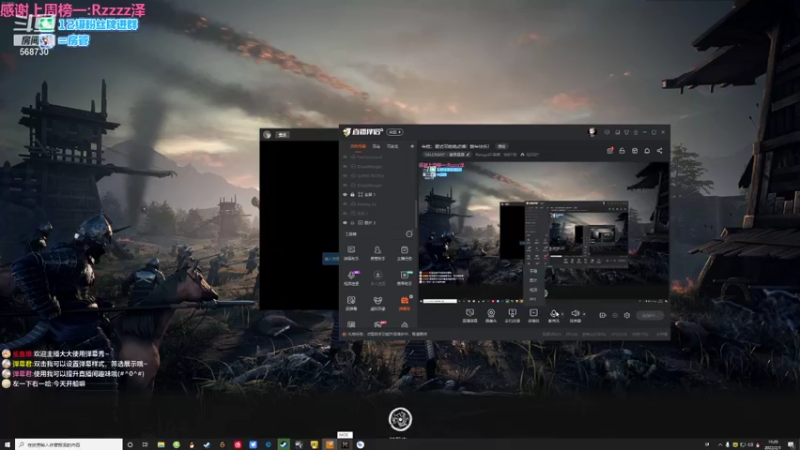This screenshot has width=800, height=450.
Task: Mute the microphone under the preview
Action: click(554, 315)
